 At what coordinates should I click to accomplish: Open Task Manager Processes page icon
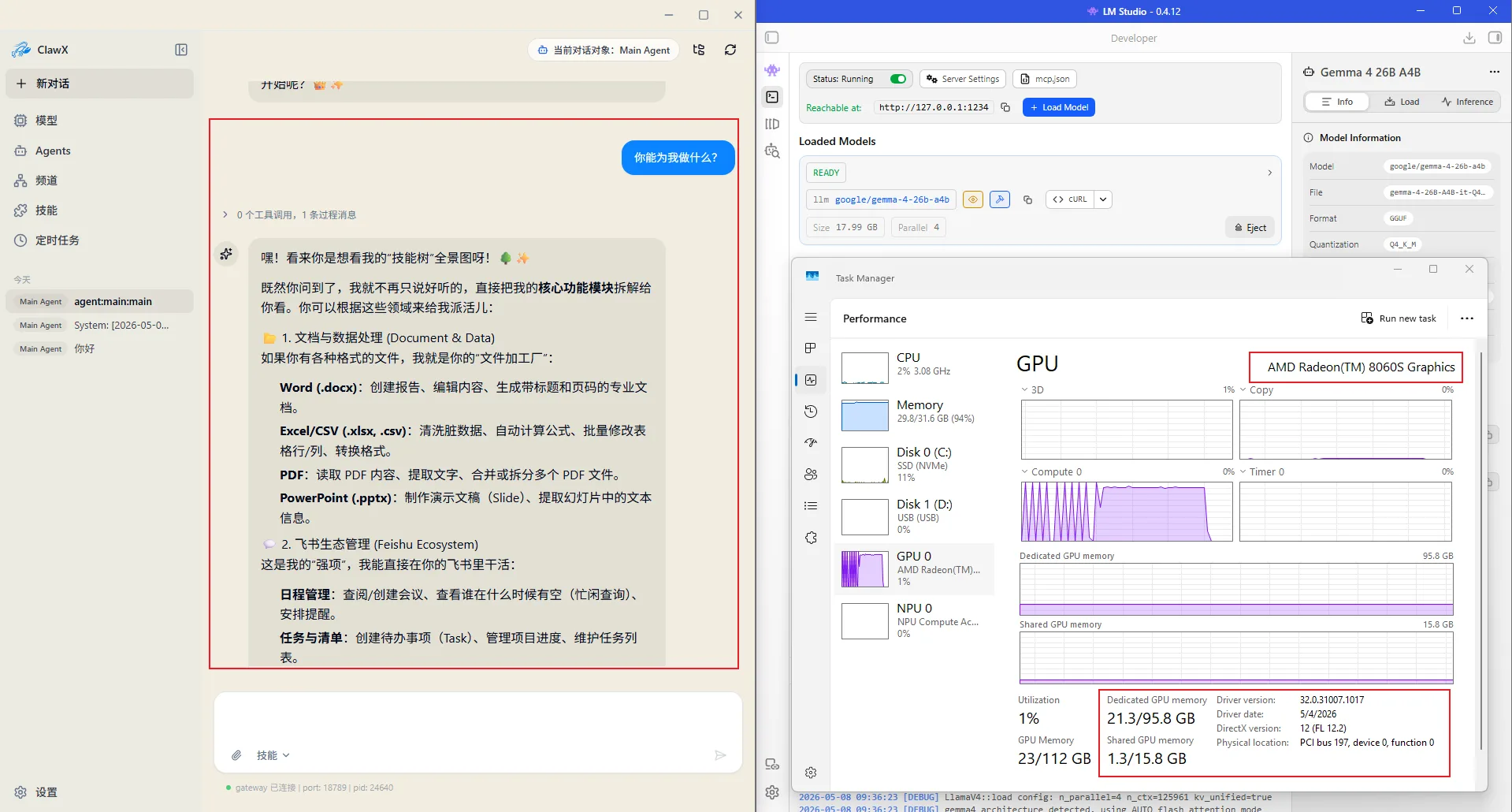point(811,348)
